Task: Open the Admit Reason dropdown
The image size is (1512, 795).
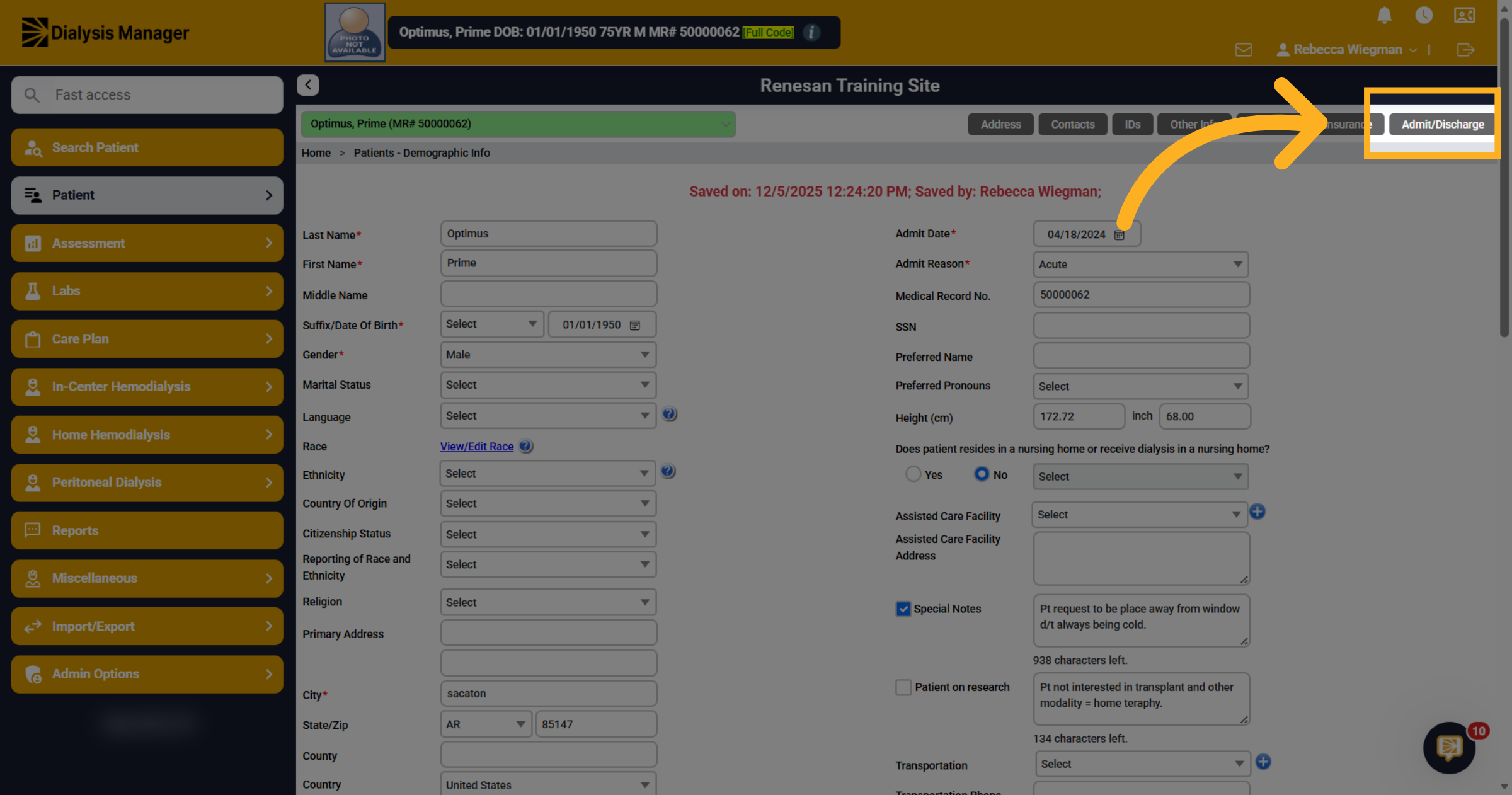Action: pyautogui.click(x=1140, y=265)
